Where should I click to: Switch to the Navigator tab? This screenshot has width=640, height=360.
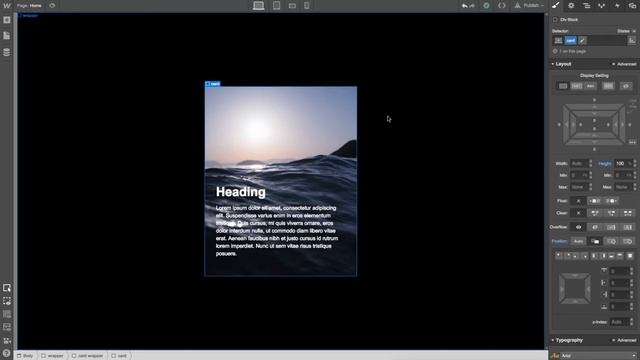click(587, 6)
